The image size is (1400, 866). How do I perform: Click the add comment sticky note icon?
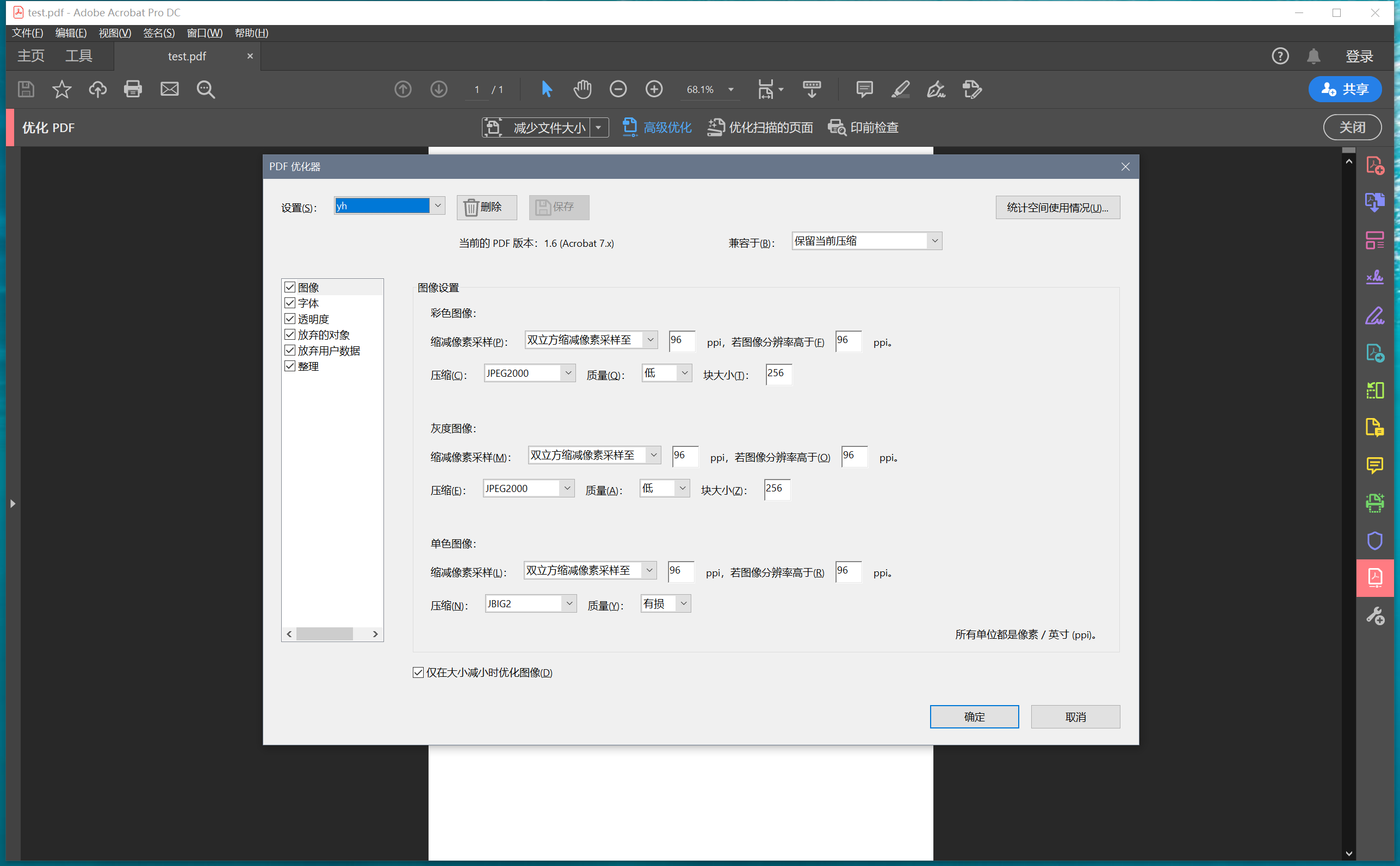click(x=864, y=89)
